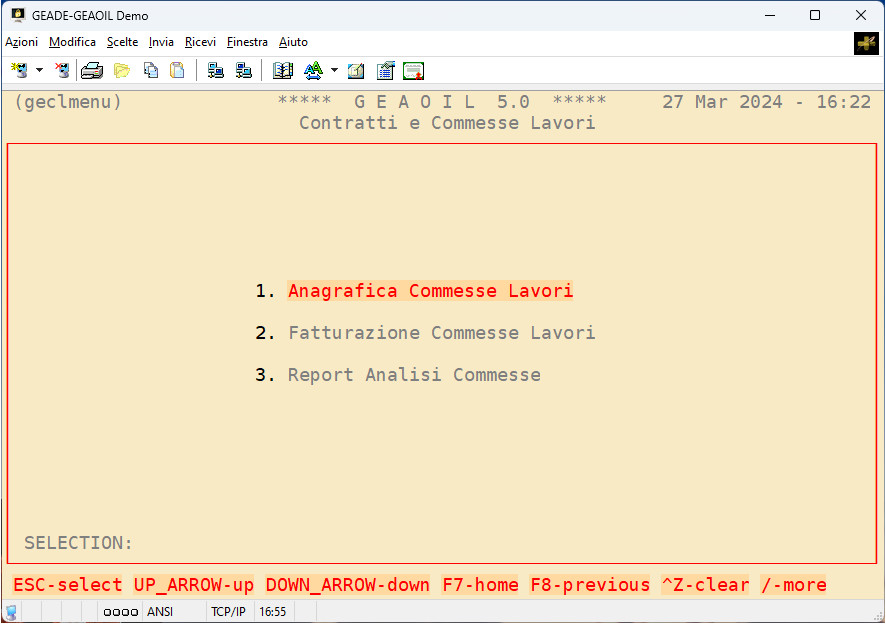Open the Azioni menu
886x624 pixels.
(x=22, y=42)
